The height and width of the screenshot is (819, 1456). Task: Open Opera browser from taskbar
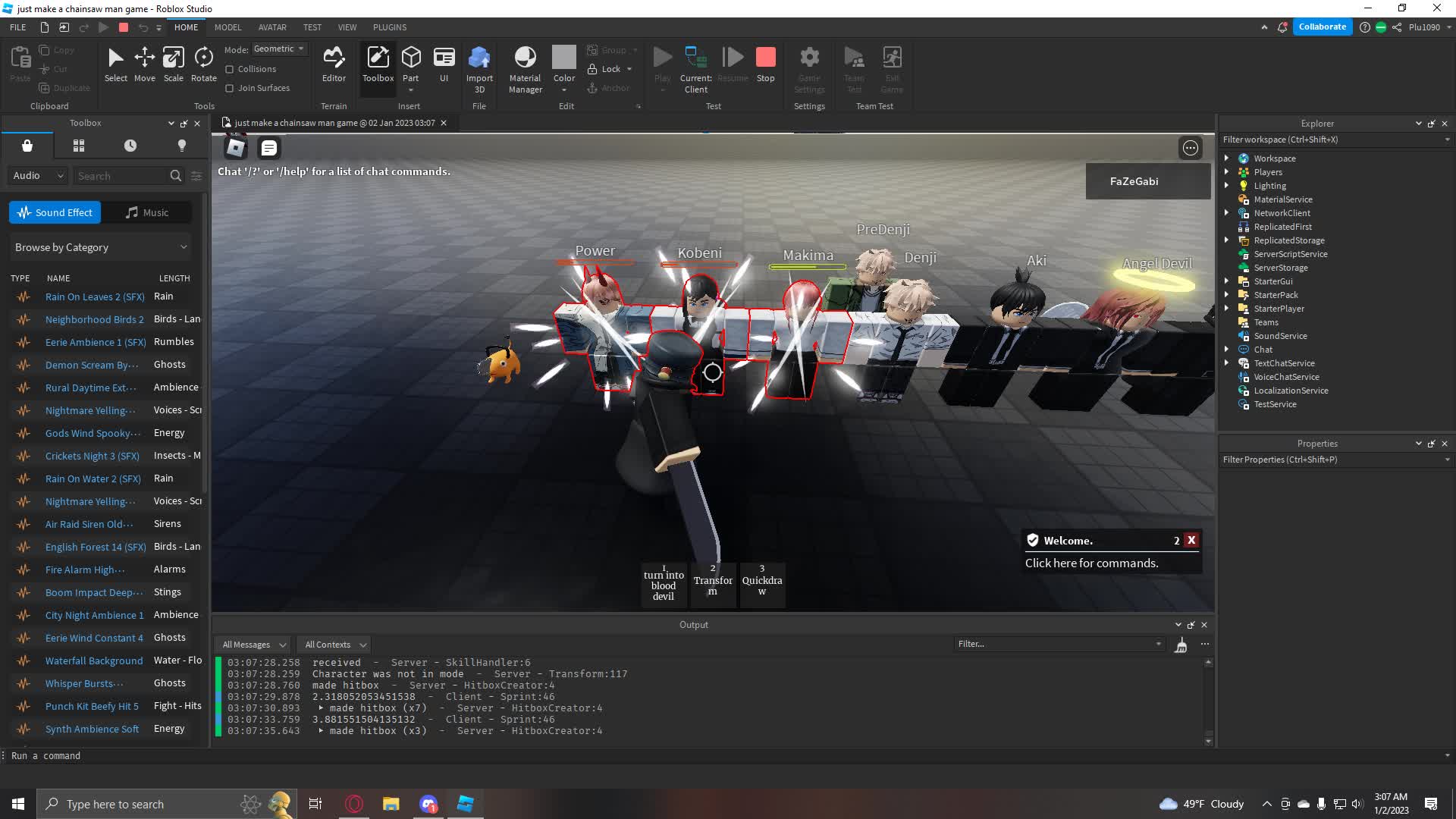(x=354, y=804)
